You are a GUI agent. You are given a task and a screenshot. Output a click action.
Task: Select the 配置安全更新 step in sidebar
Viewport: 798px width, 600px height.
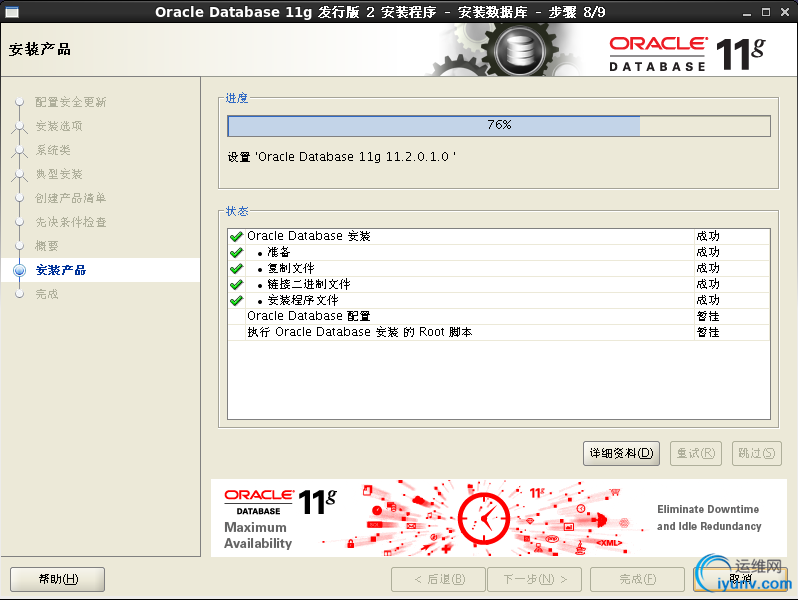coord(70,102)
